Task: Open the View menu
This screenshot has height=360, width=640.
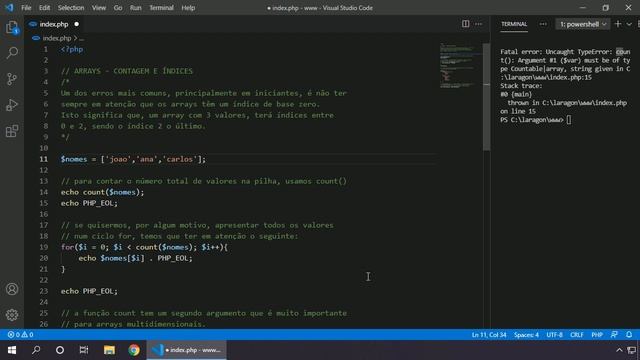Action: (99, 8)
